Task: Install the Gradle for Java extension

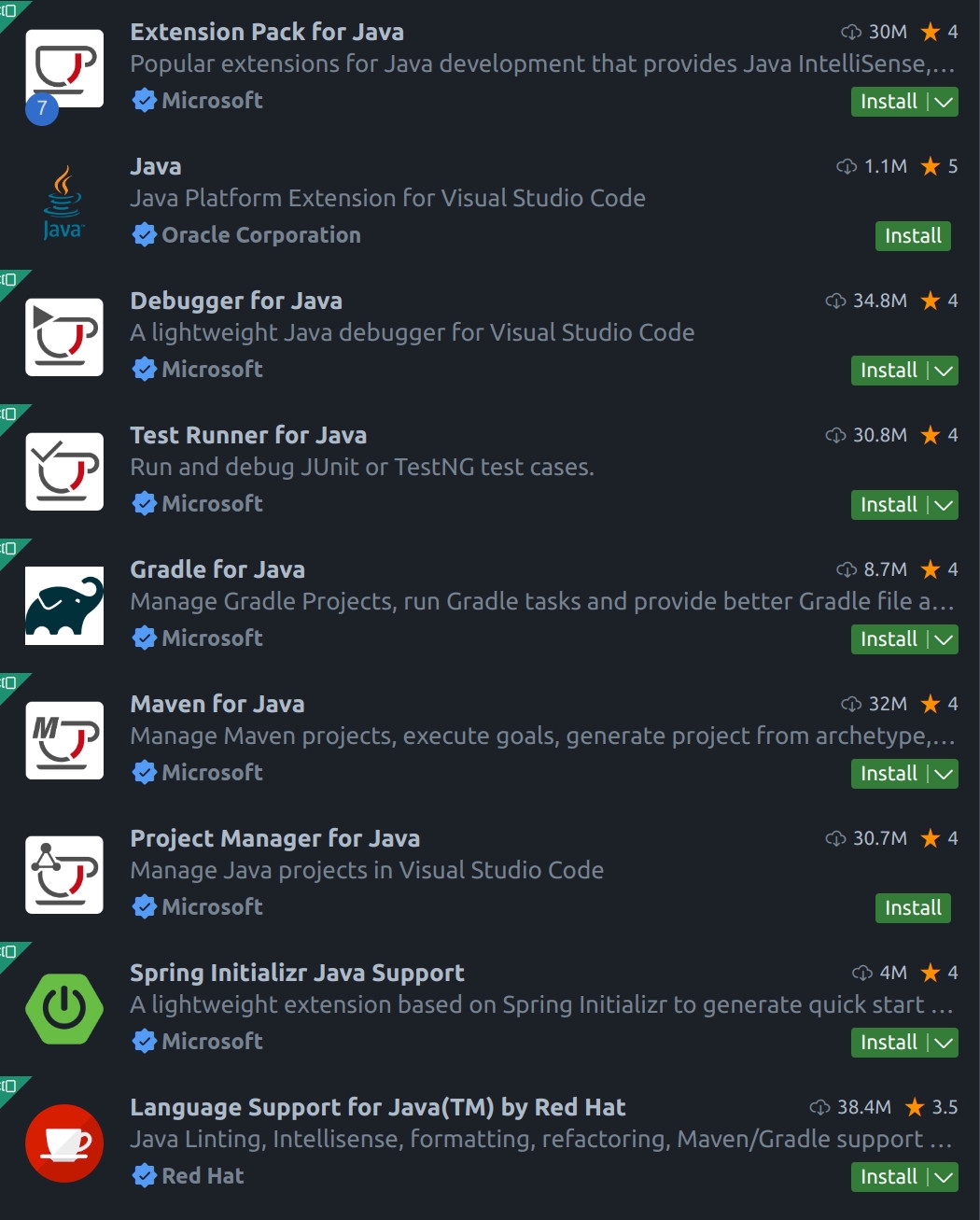Action: pos(889,639)
